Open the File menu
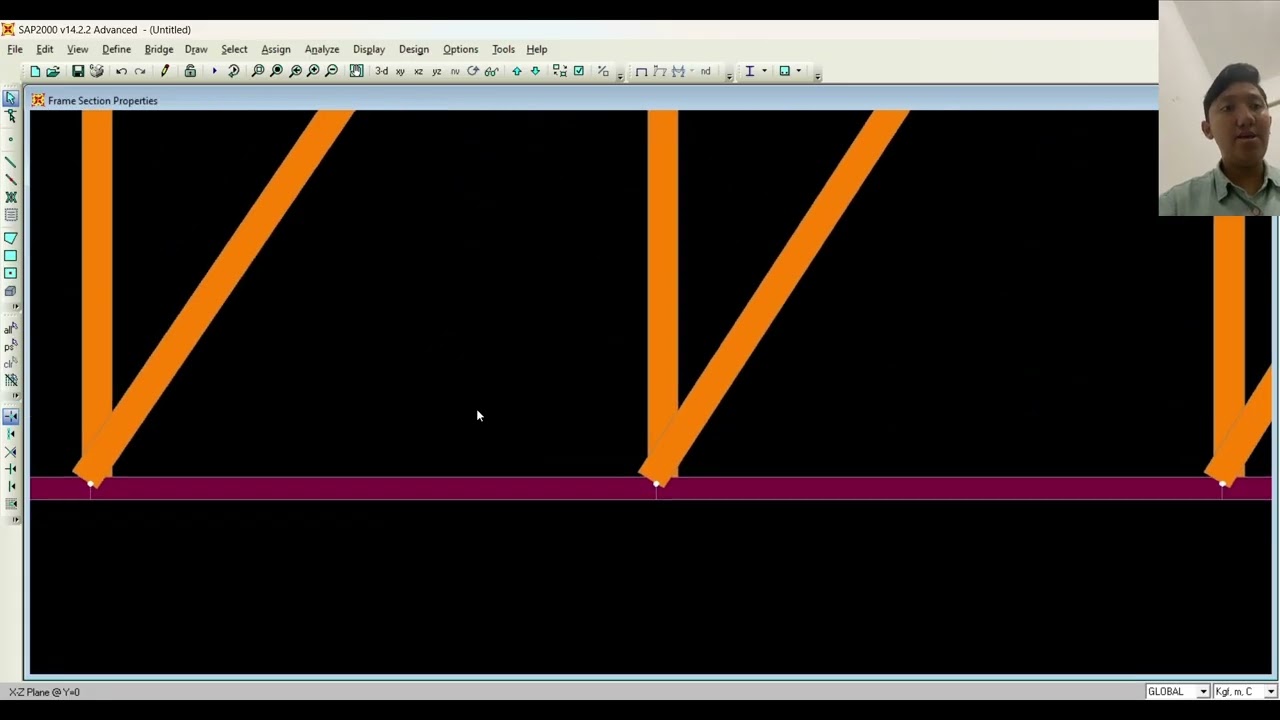 15,49
